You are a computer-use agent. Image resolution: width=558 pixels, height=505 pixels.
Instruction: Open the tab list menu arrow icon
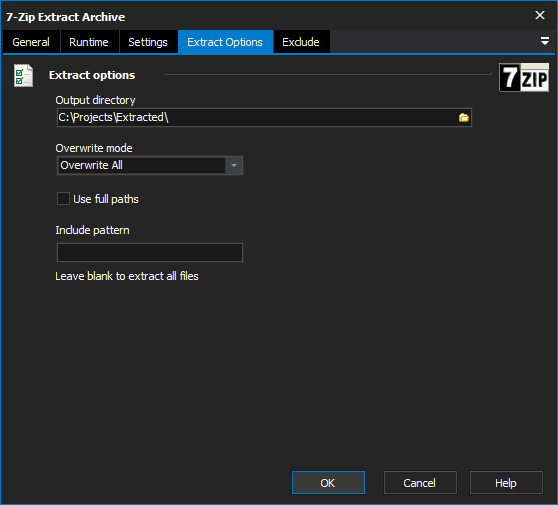[544, 41]
